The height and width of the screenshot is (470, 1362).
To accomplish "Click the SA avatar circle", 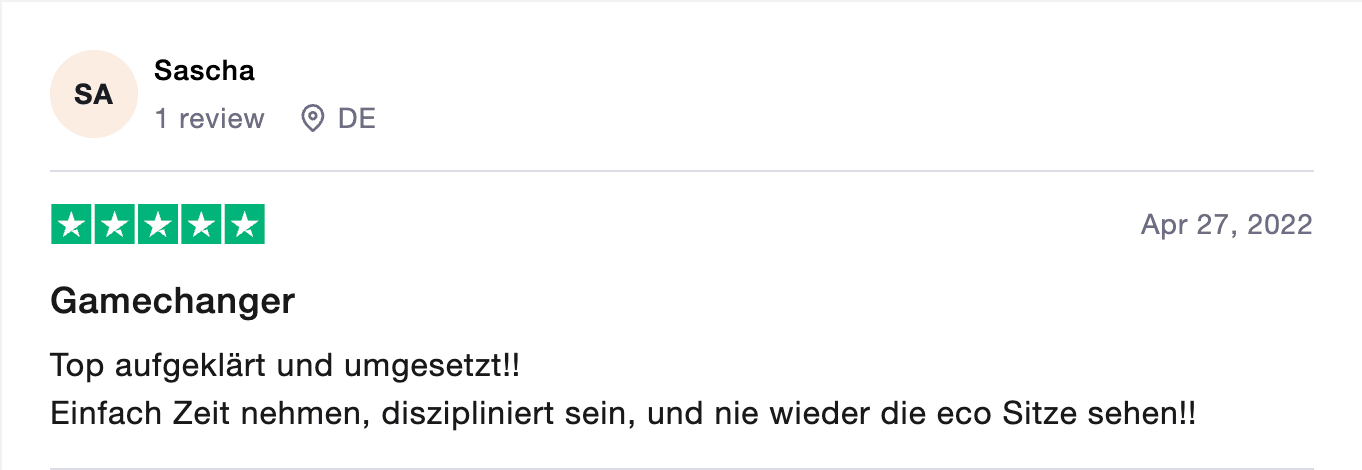I will (x=93, y=94).
